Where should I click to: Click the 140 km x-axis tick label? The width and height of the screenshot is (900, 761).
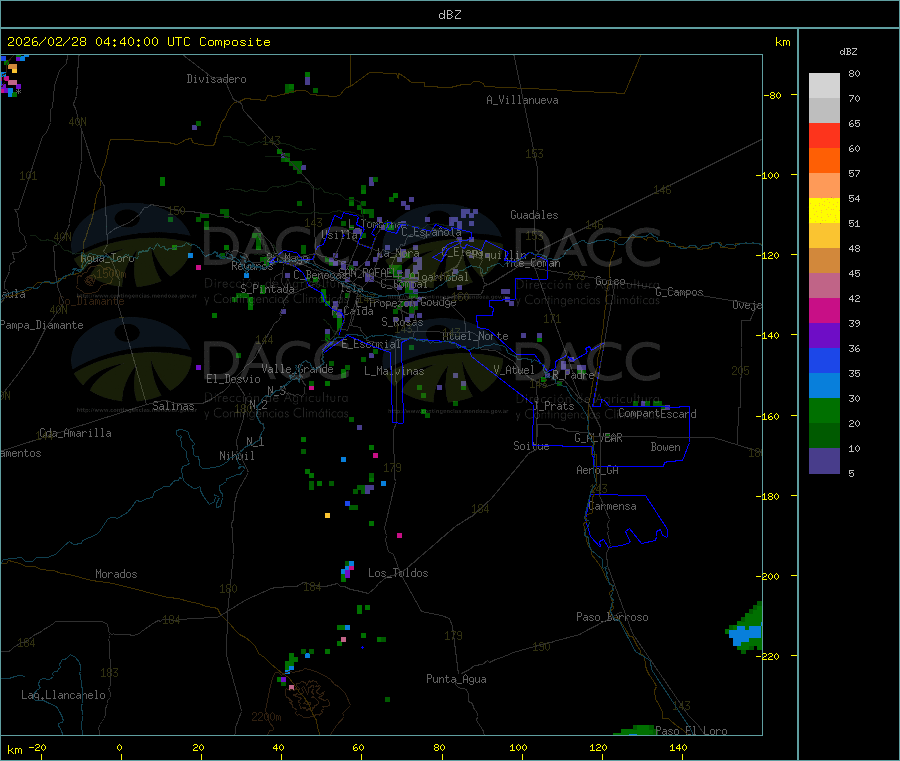678,747
